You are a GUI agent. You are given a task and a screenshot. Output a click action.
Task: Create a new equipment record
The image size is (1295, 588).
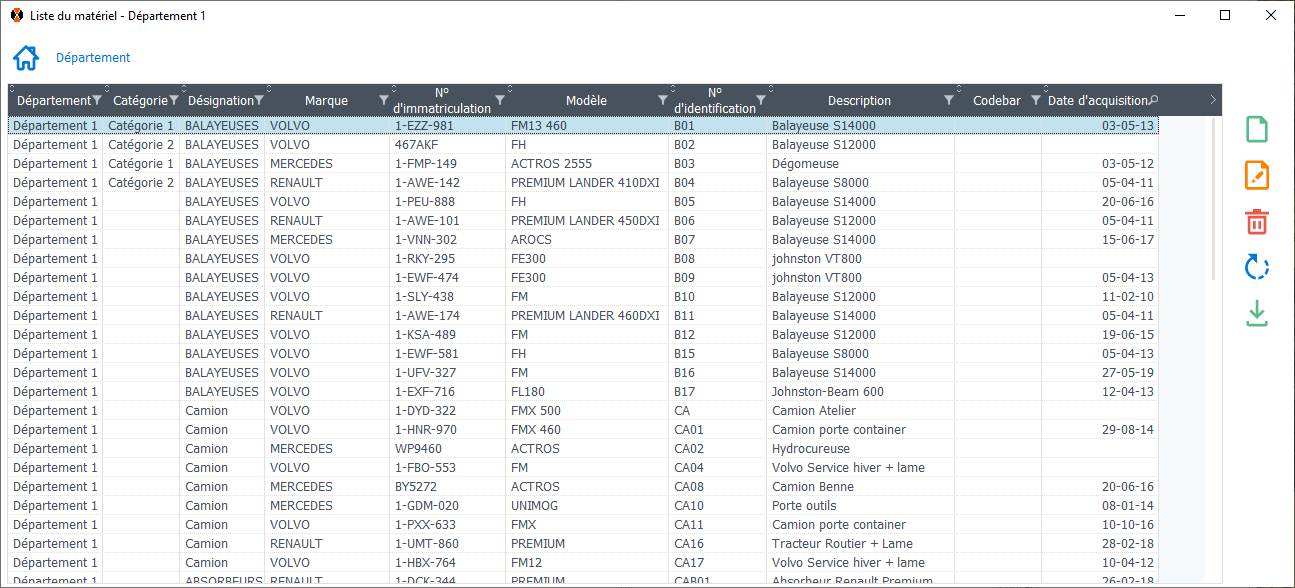(x=1257, y=130)
